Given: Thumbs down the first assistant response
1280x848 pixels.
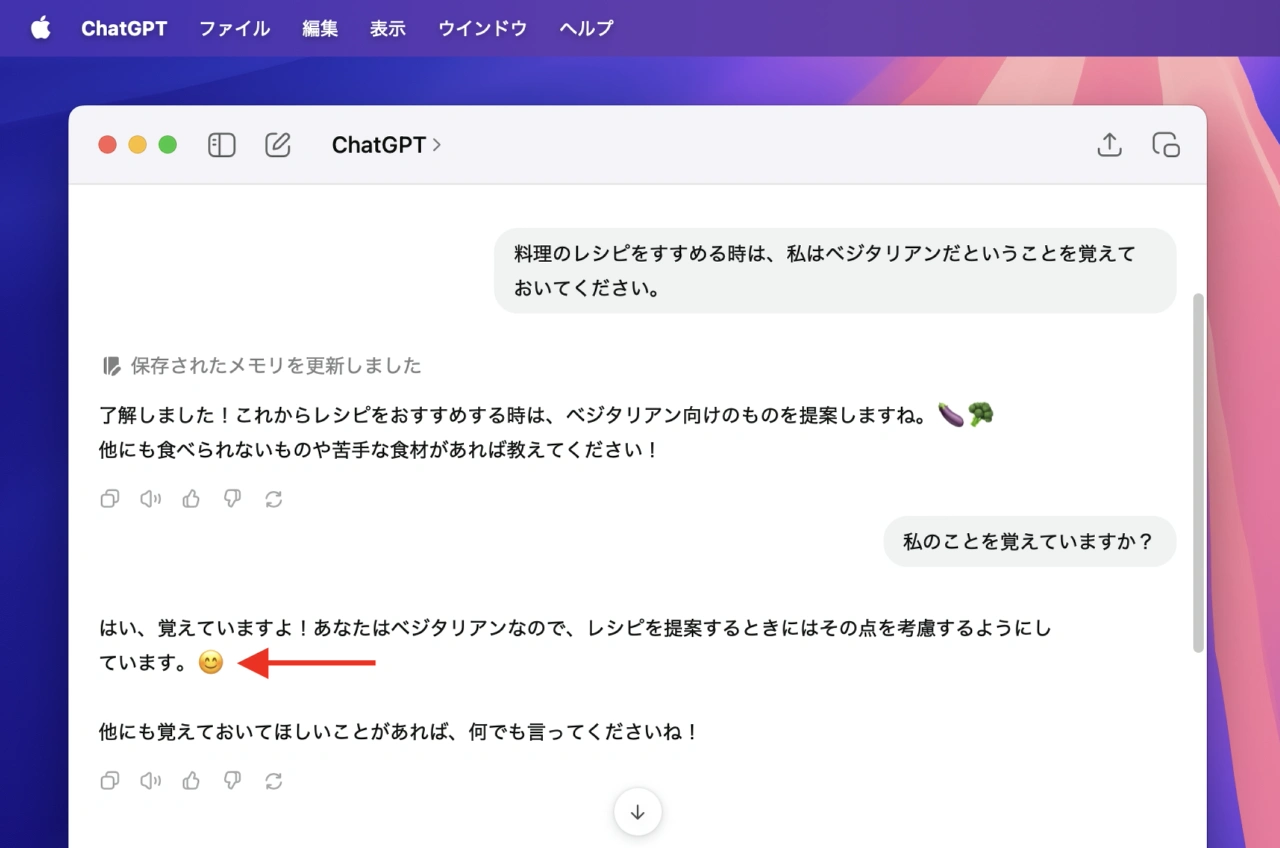Looking at the screenshot, I should coord(232,499).
